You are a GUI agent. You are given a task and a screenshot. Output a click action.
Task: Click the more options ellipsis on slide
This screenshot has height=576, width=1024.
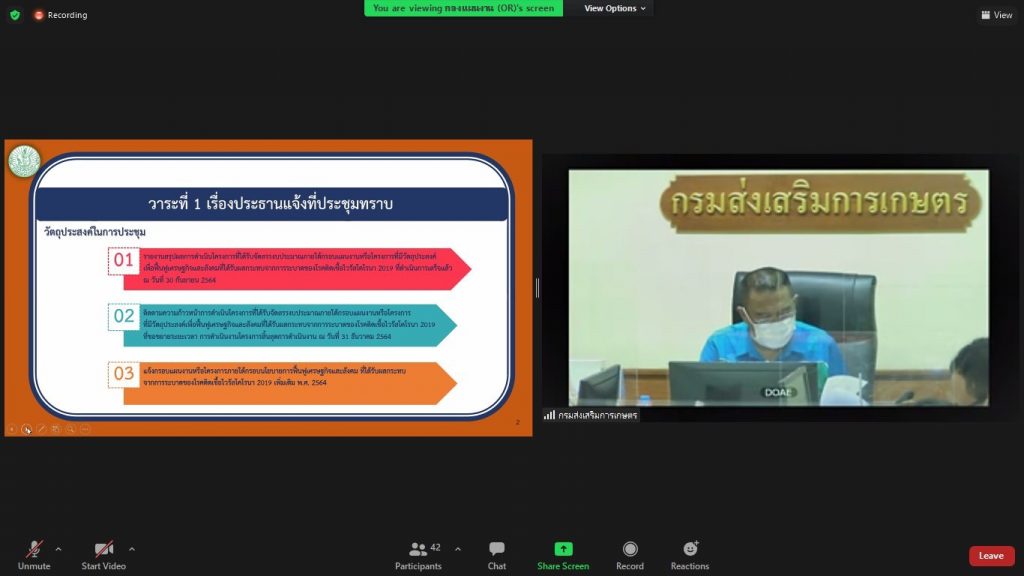pos(86,429)
